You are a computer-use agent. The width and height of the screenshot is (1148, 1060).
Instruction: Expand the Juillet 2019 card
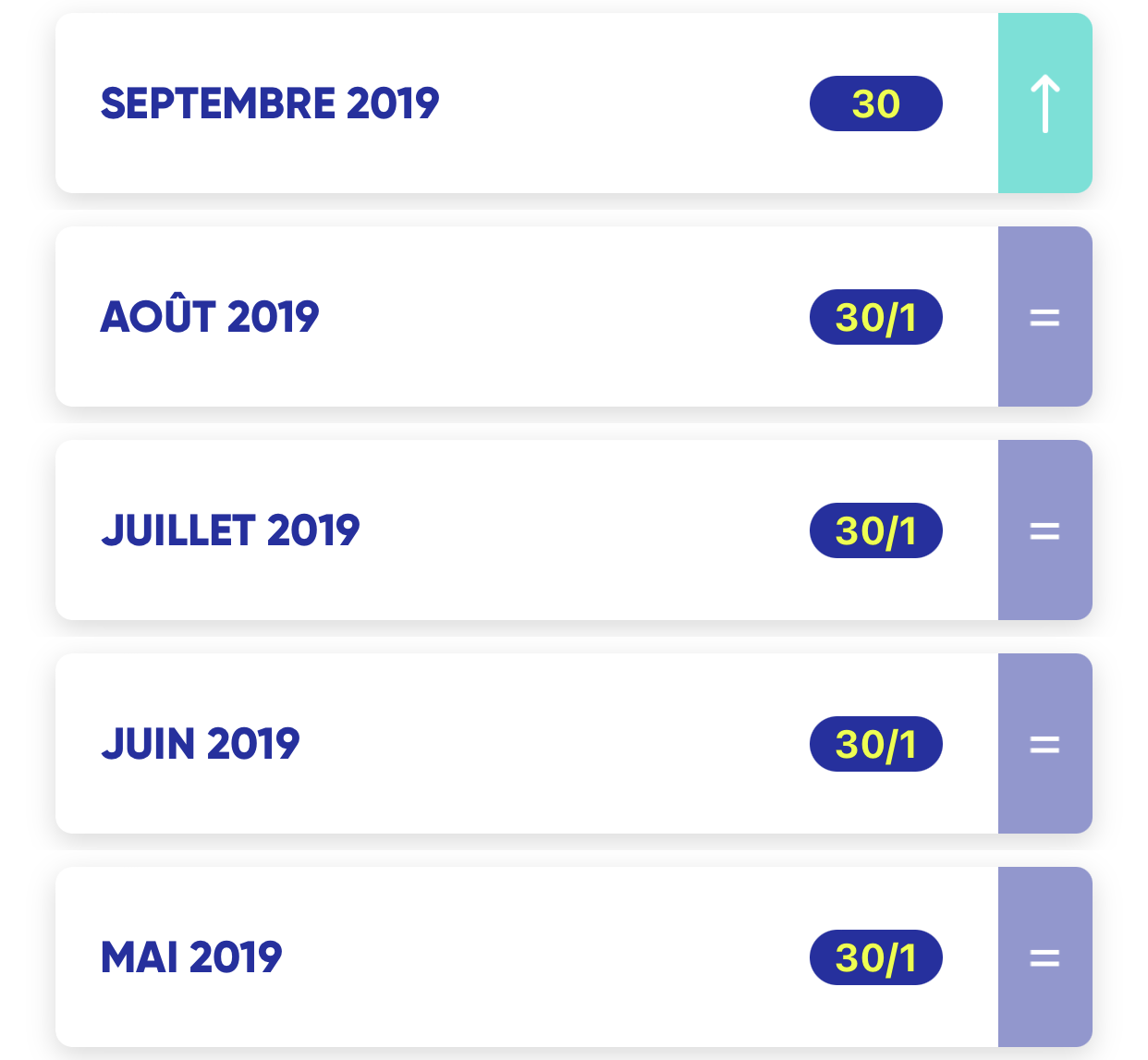pyautogui.click(x=573, y=530)
